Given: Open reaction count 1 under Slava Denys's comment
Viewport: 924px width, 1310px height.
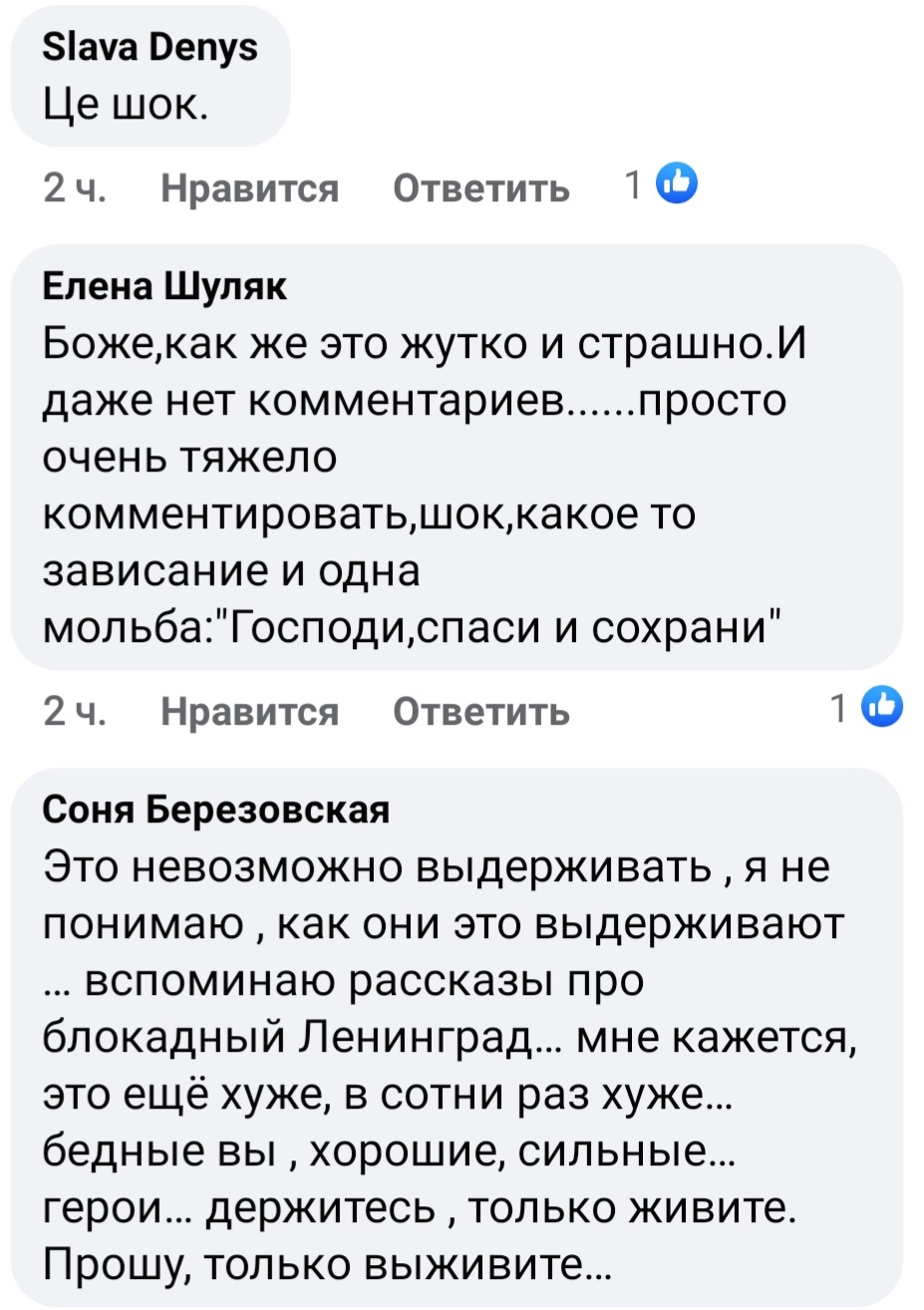Looking at the screenshot, I should (x=631, y=184).
